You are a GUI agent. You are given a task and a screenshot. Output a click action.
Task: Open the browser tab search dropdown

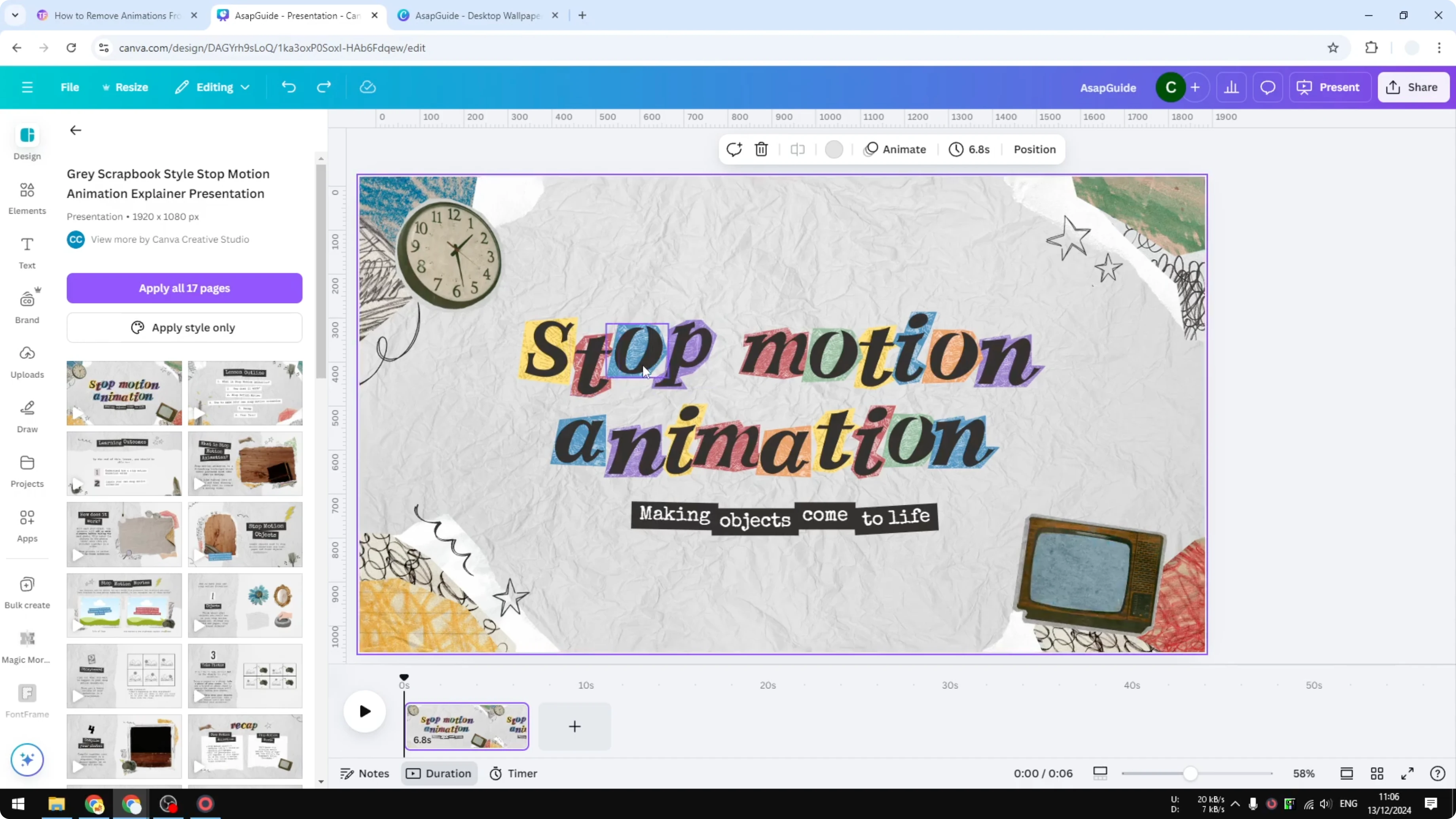pos(15,15)
